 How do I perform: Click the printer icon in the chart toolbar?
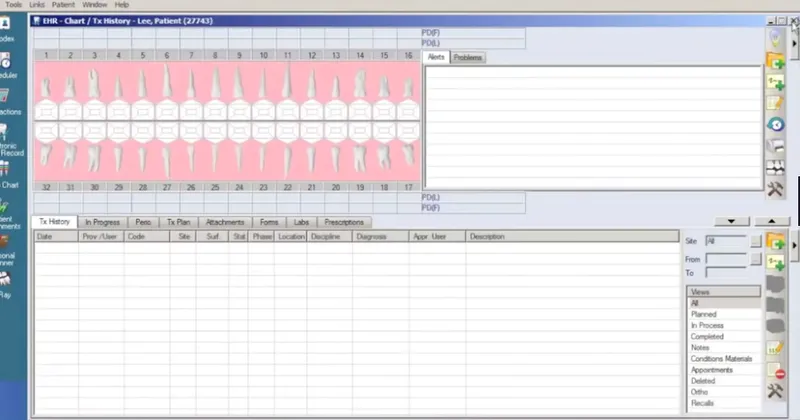click(775, 146)
